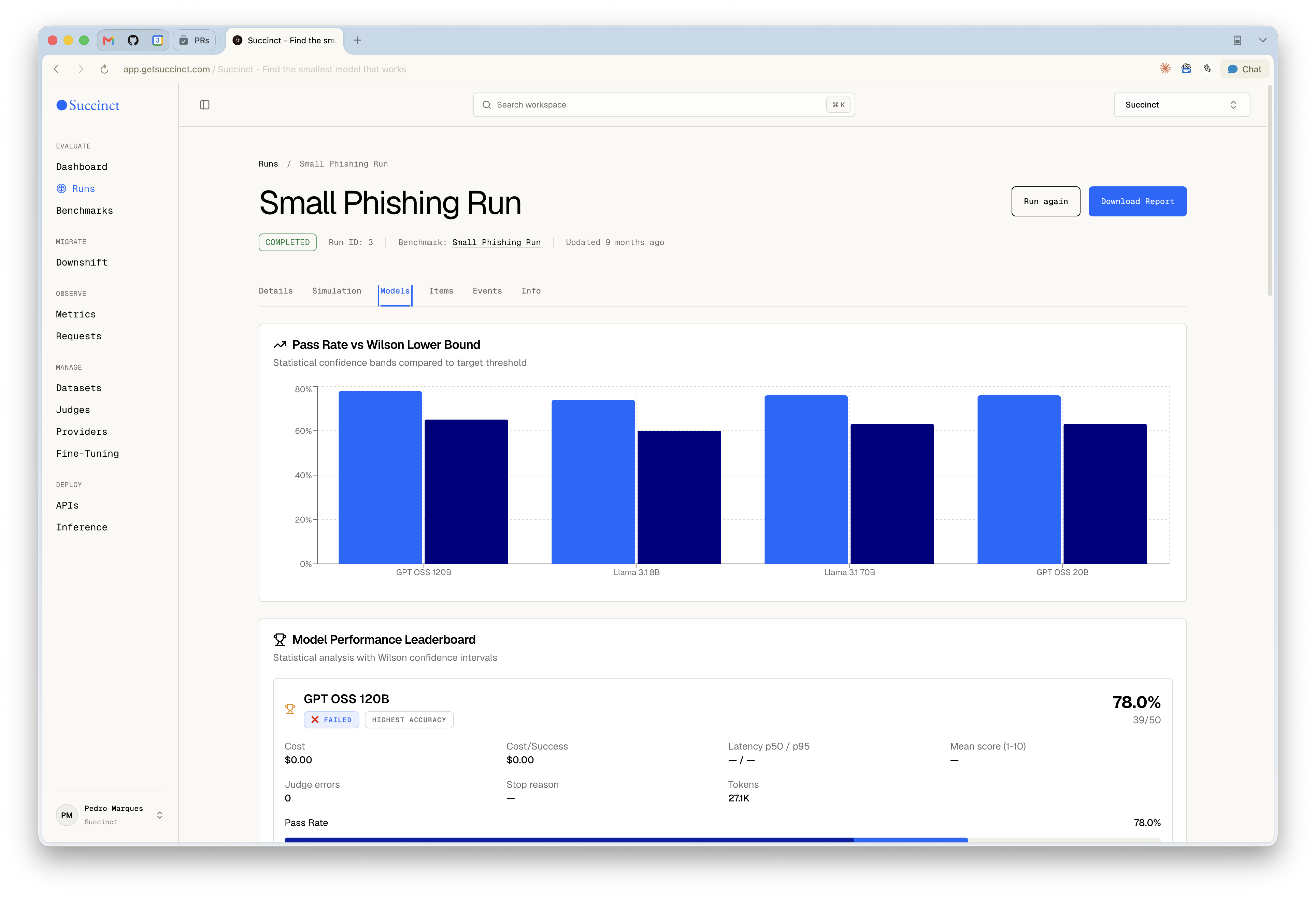Expand the browser tab list chevron
The height and width of the screenshot is (897, 1316).
[1262, 40]
